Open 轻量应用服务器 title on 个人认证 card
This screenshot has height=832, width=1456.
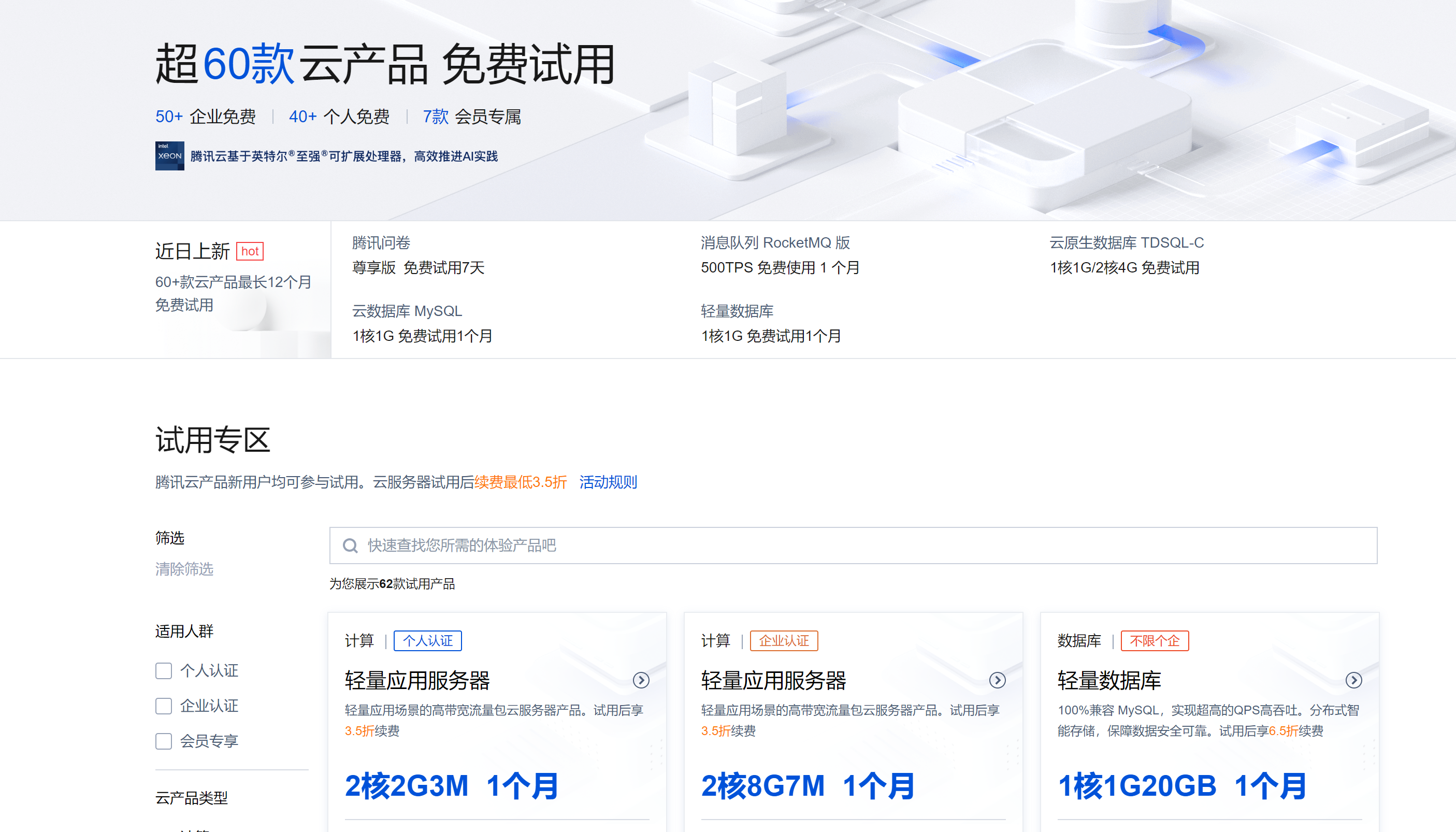(417, 681)
